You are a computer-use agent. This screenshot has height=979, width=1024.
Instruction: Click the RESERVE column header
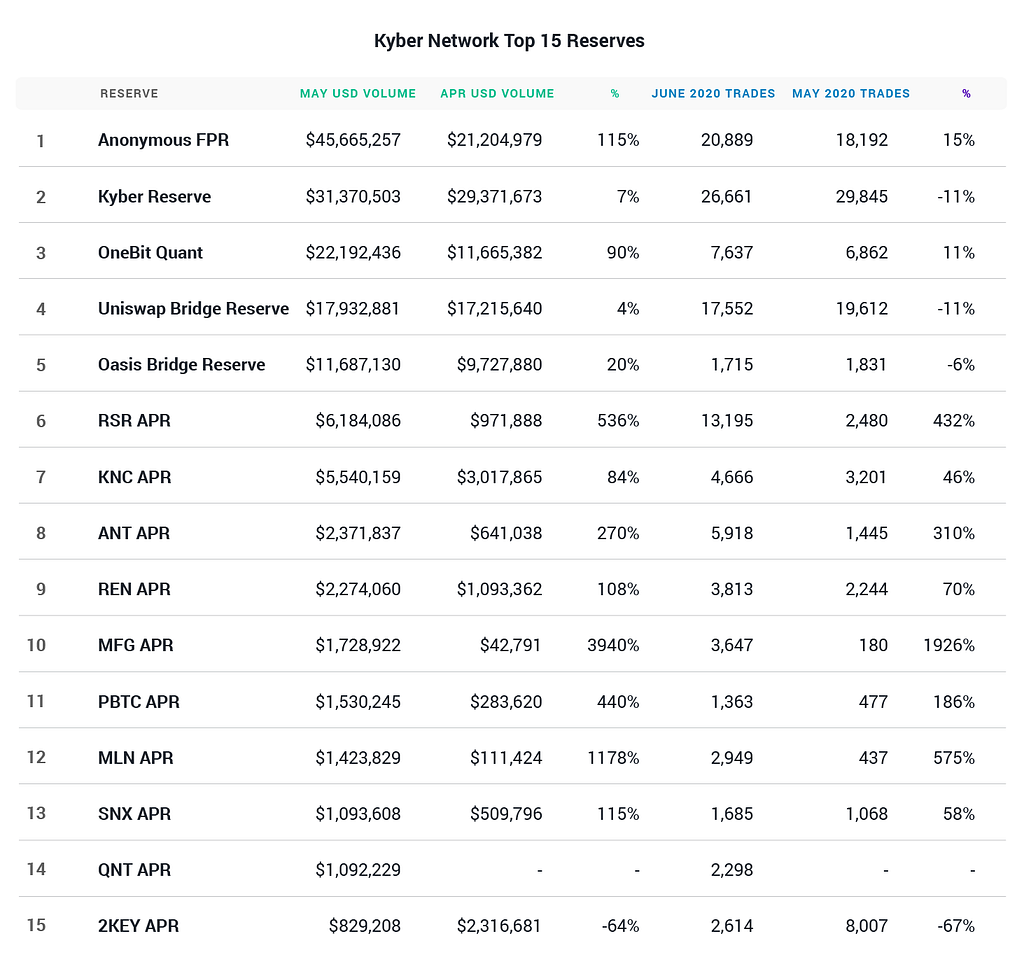(x=129, y=94)
